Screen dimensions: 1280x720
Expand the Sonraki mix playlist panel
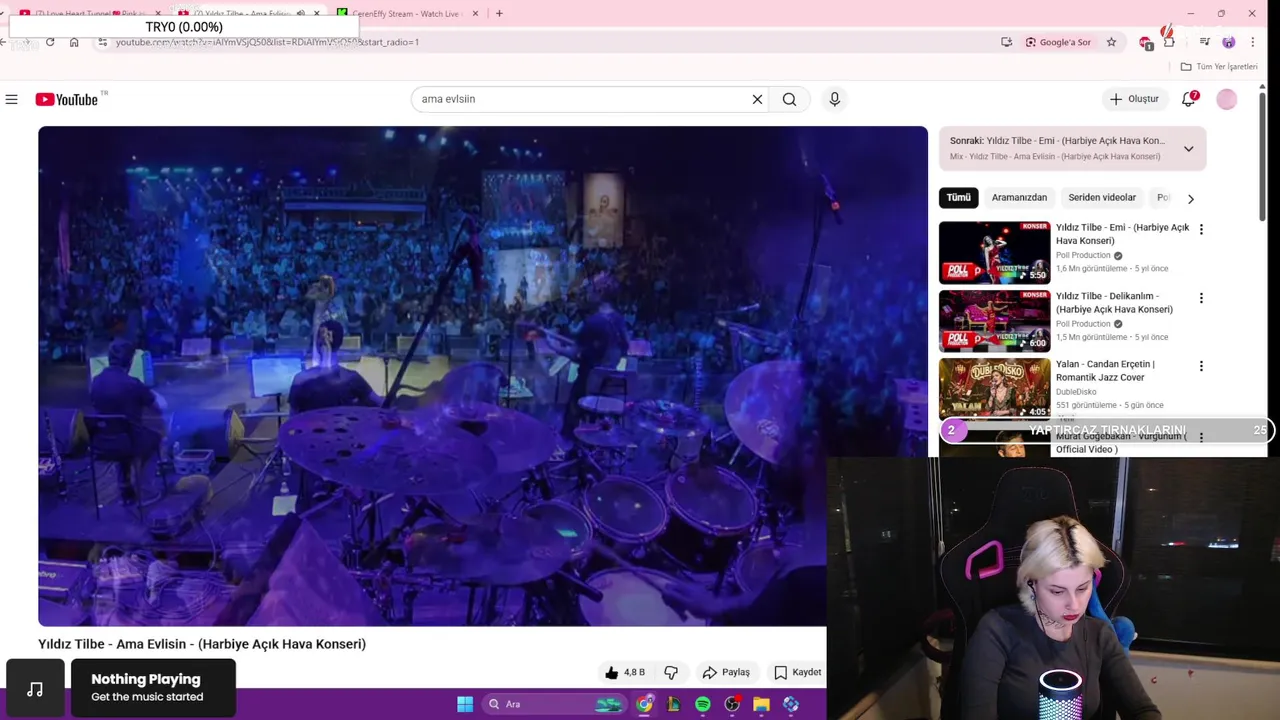(1188, 149)
